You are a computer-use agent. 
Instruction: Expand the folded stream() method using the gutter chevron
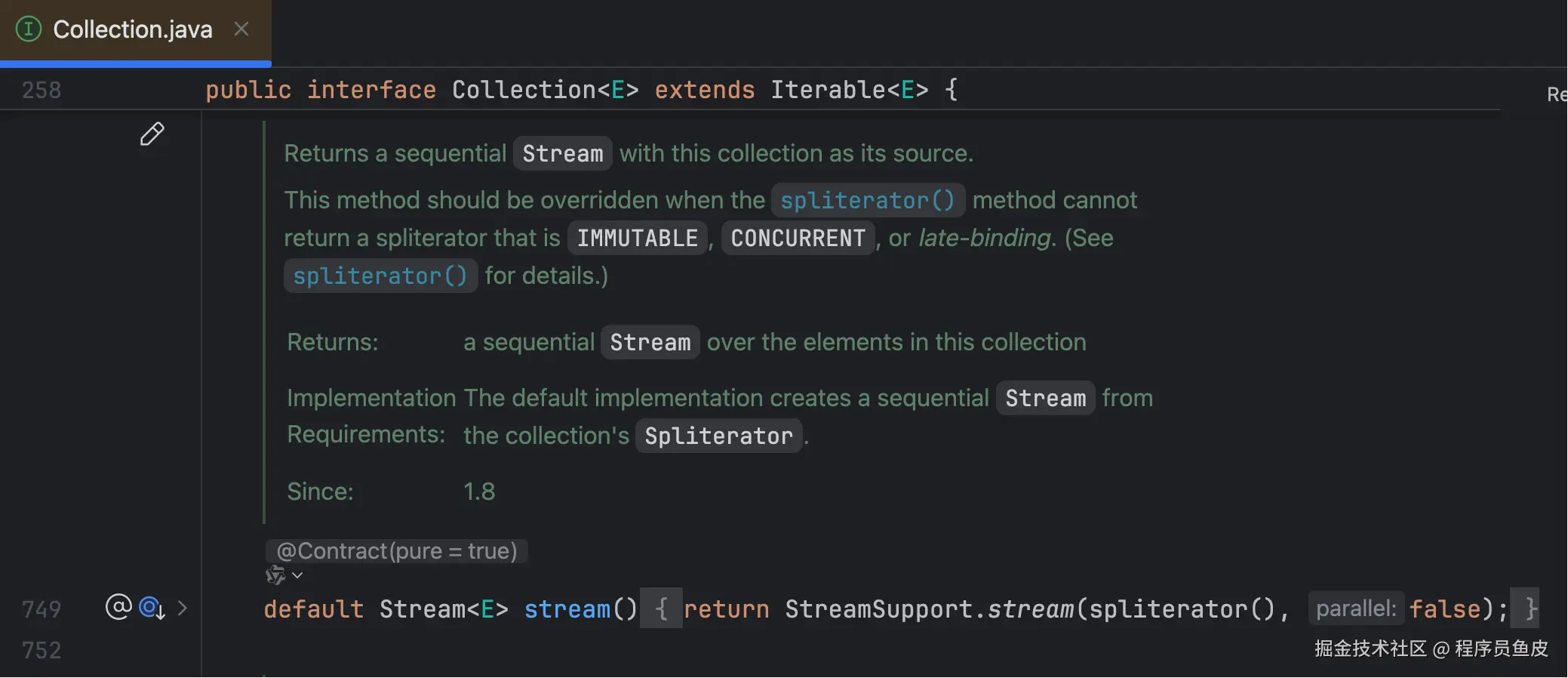[x=182, y=608]
